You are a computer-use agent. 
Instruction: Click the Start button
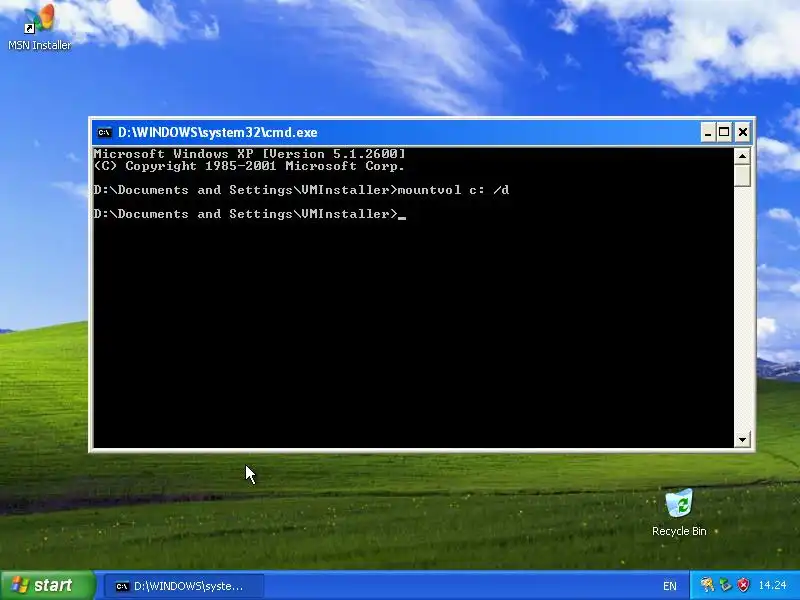click(x=47, y=585)
